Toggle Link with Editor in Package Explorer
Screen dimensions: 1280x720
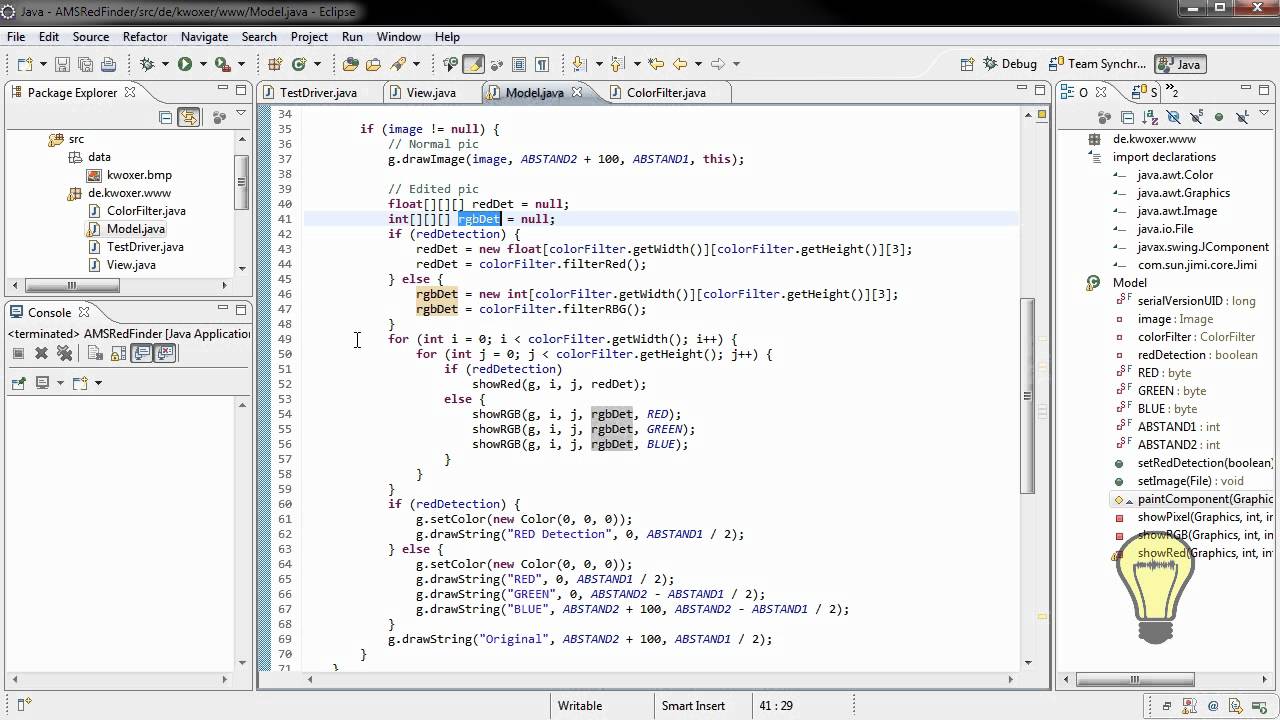pos(189,117)
